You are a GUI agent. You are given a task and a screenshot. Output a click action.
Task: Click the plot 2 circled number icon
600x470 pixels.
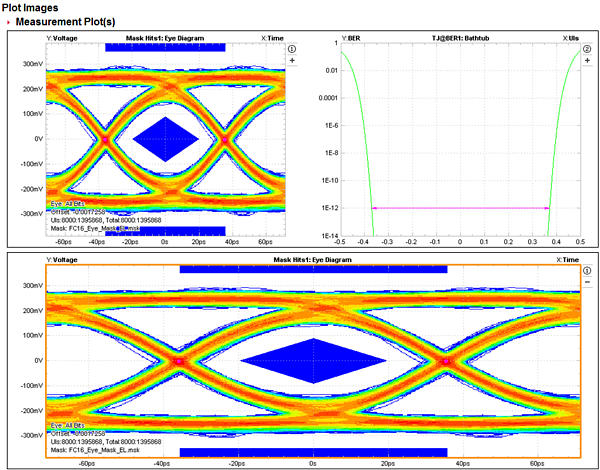click(586, 47)
